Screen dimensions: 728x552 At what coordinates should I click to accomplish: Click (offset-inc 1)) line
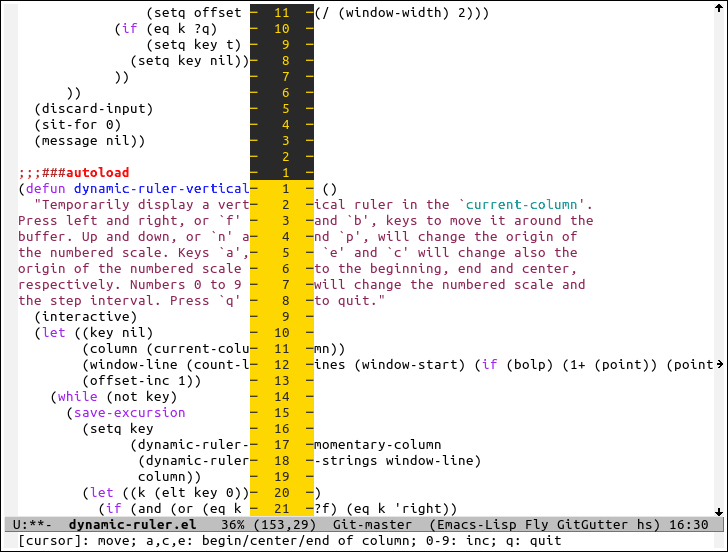pos(142,381)
